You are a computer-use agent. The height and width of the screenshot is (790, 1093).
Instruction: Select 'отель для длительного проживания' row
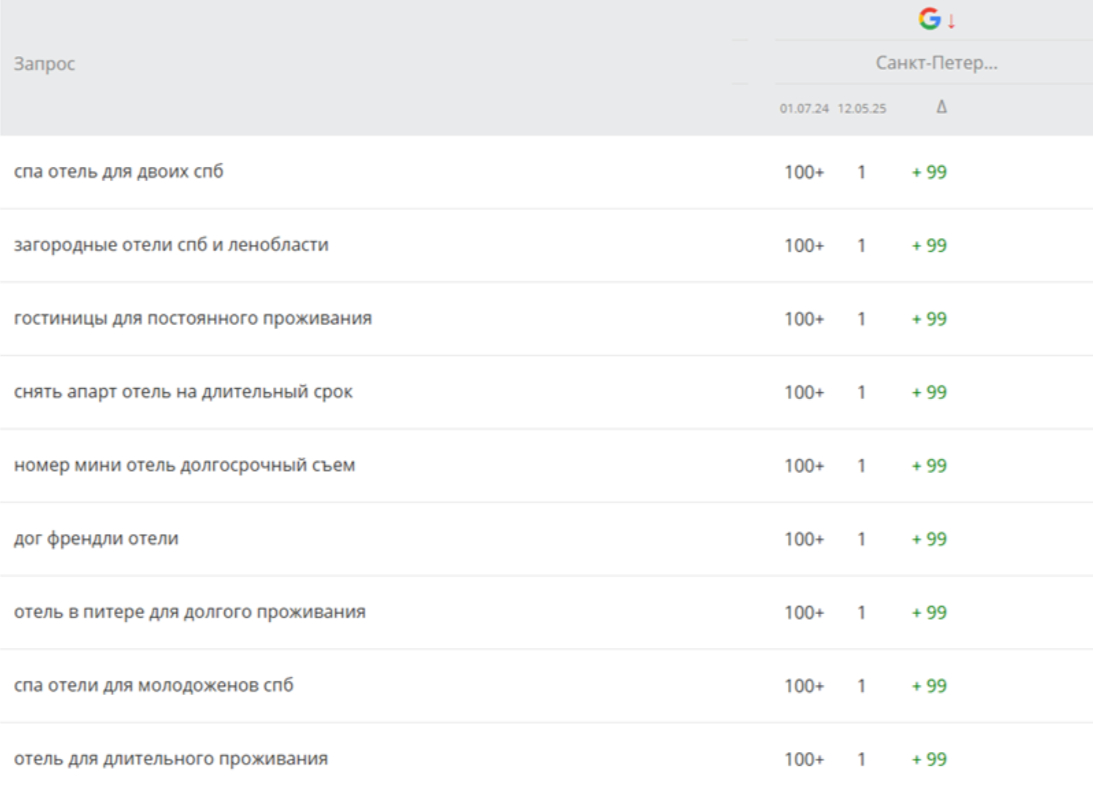[x=171, y=759]
